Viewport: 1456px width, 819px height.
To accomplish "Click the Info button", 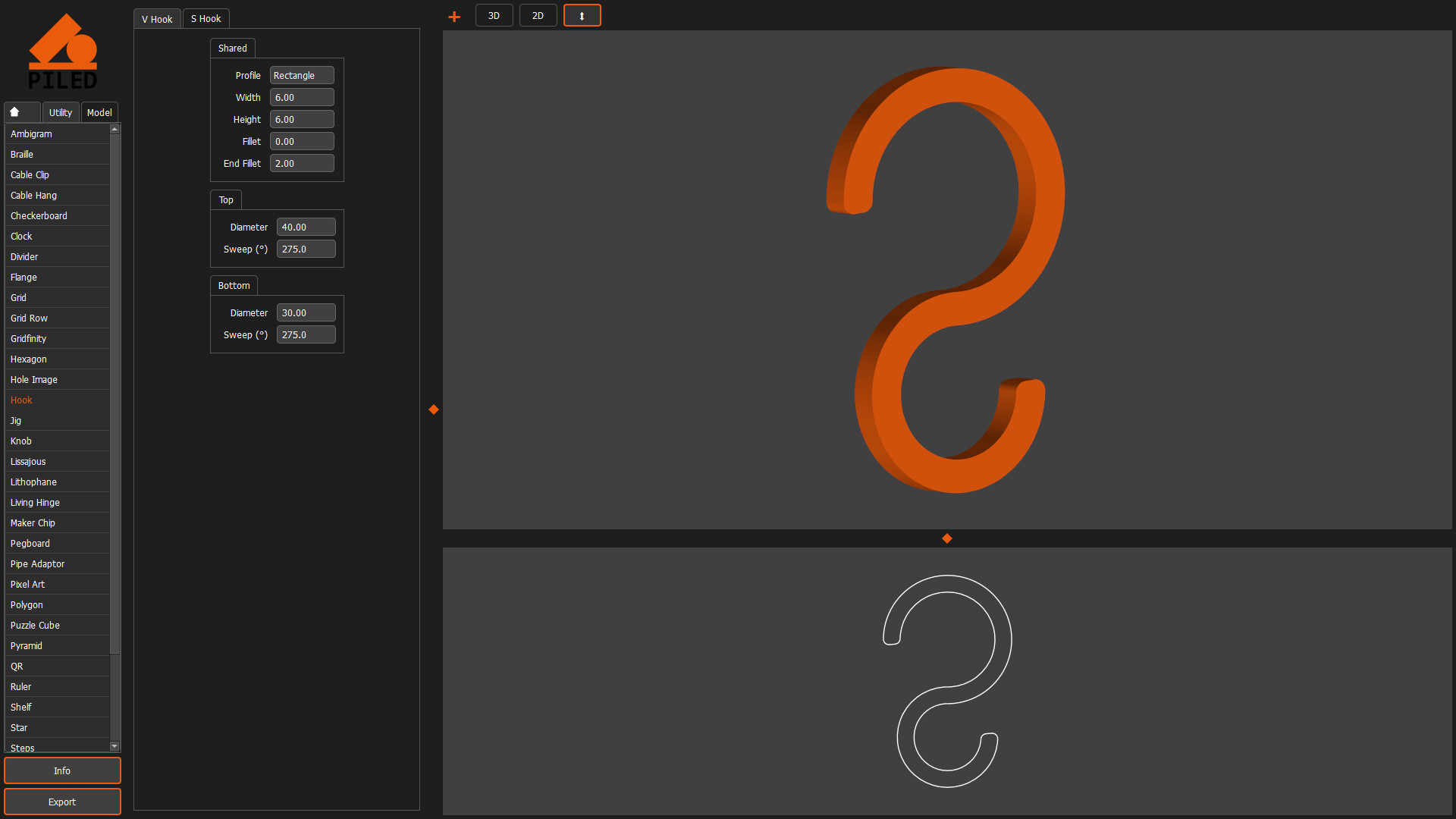I will click(62, 770).
